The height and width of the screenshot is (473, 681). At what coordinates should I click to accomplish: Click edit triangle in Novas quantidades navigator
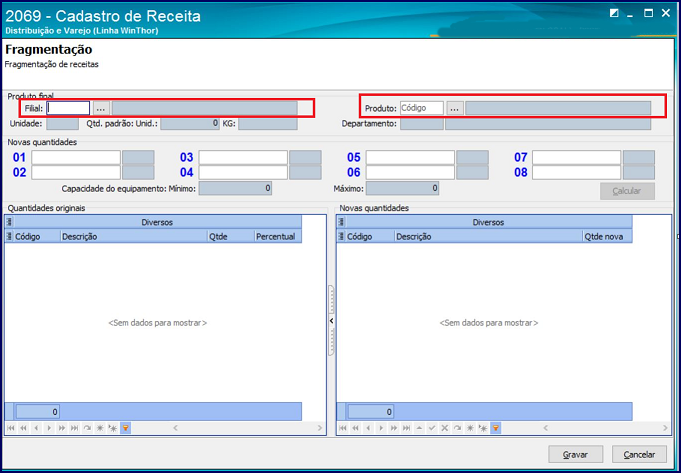click(419, 428)
